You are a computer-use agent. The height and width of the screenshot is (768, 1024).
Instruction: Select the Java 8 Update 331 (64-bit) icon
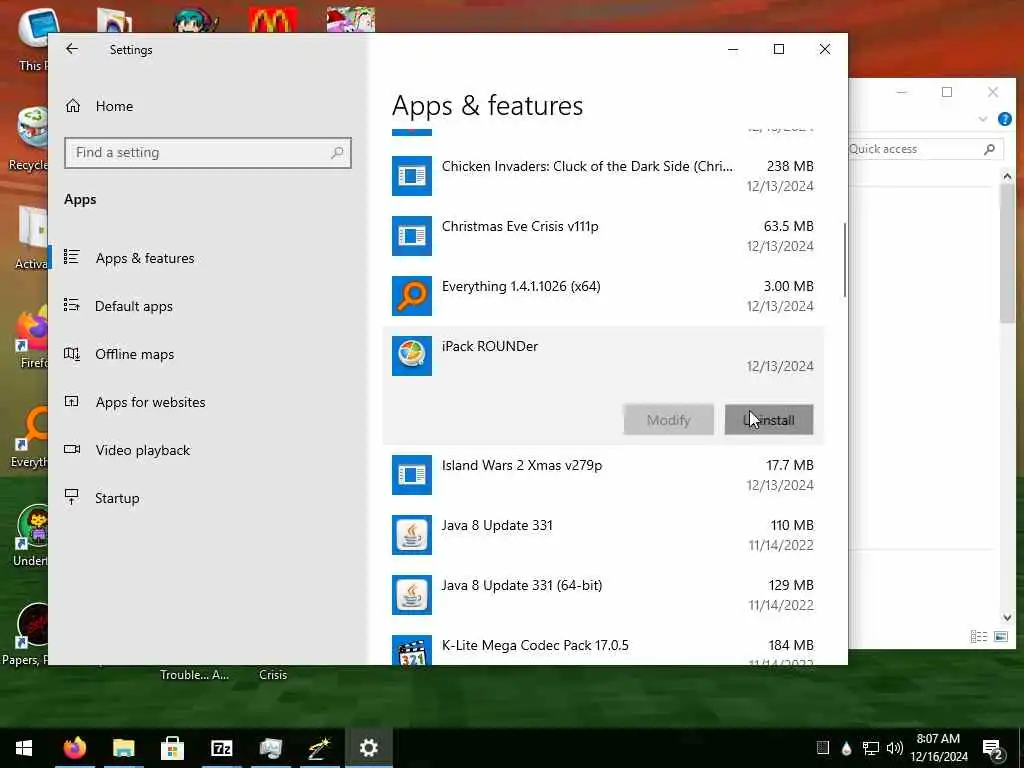(x=411, y=595)
